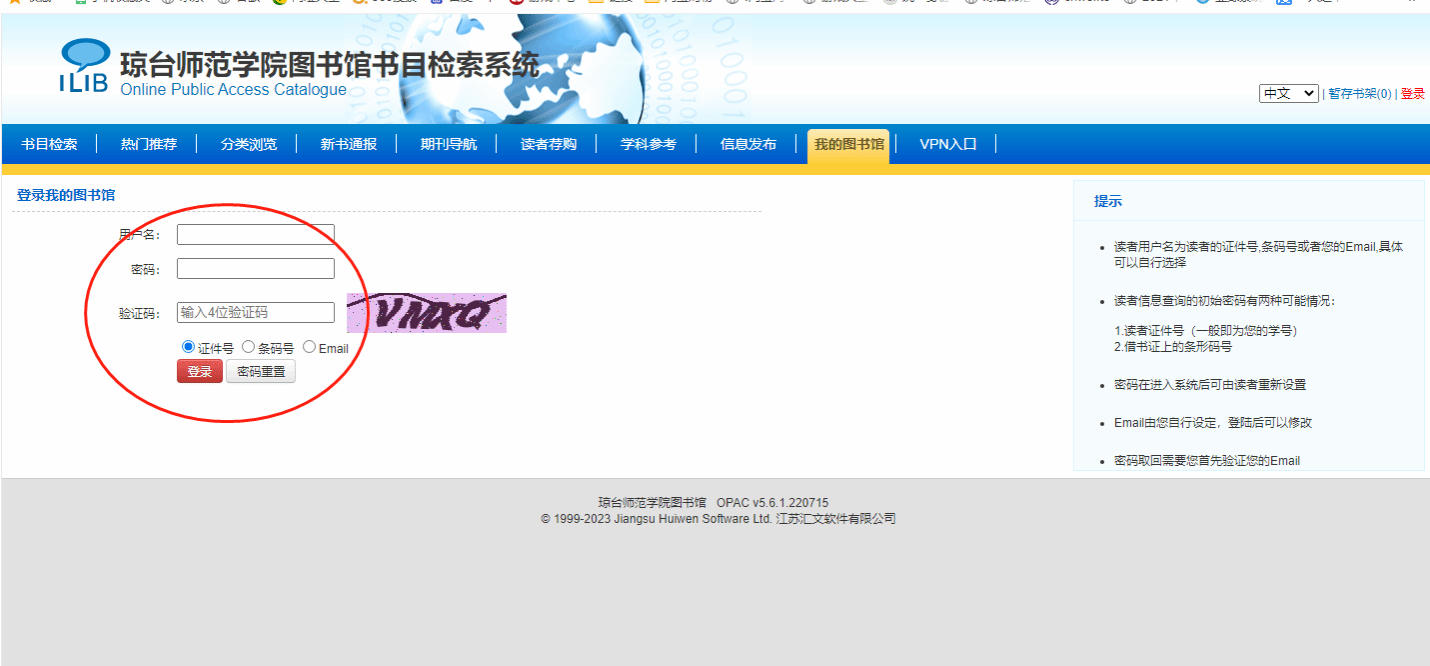Screen dimensions: 1430x666
Task: Choose the Email login radio option
Action: coord(309,347)
